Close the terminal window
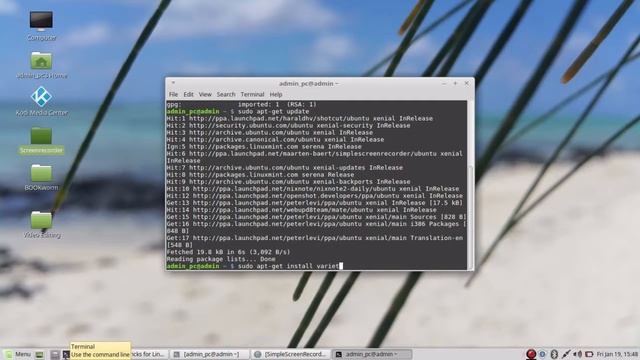The height and width of the screenshot is (360, 640). point(467,83)
